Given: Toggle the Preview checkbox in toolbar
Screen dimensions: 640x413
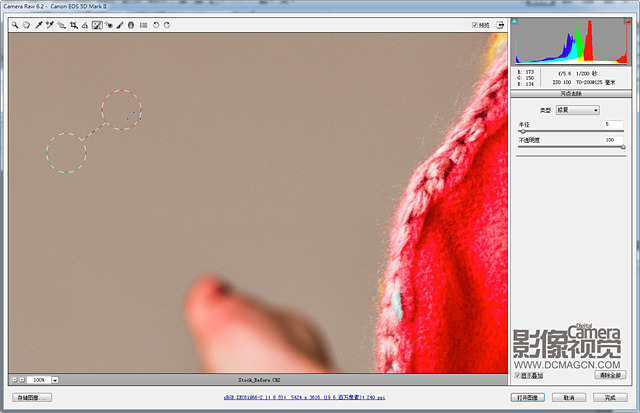Looking at the screenshot, I should (475, 25).
